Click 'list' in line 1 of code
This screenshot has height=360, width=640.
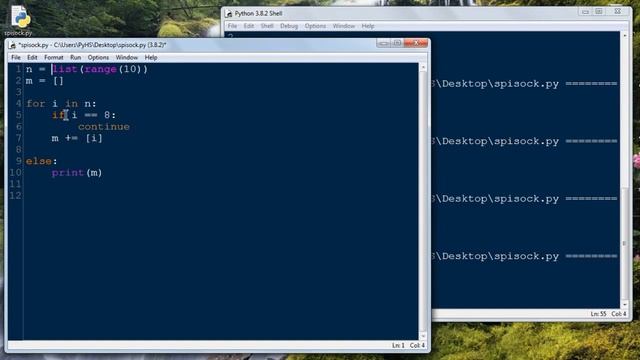click(65, 69)
